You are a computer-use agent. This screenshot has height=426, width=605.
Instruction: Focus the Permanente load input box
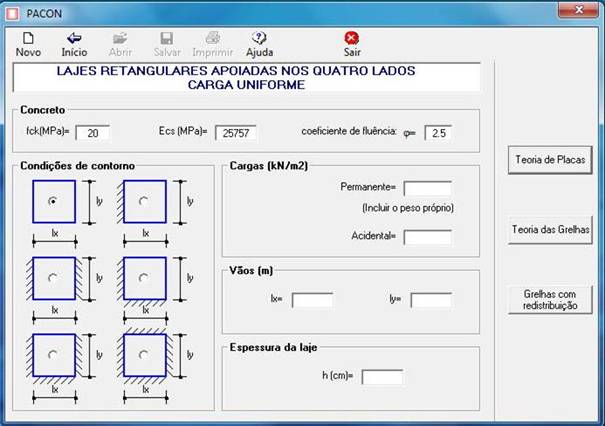click(427, 187)
